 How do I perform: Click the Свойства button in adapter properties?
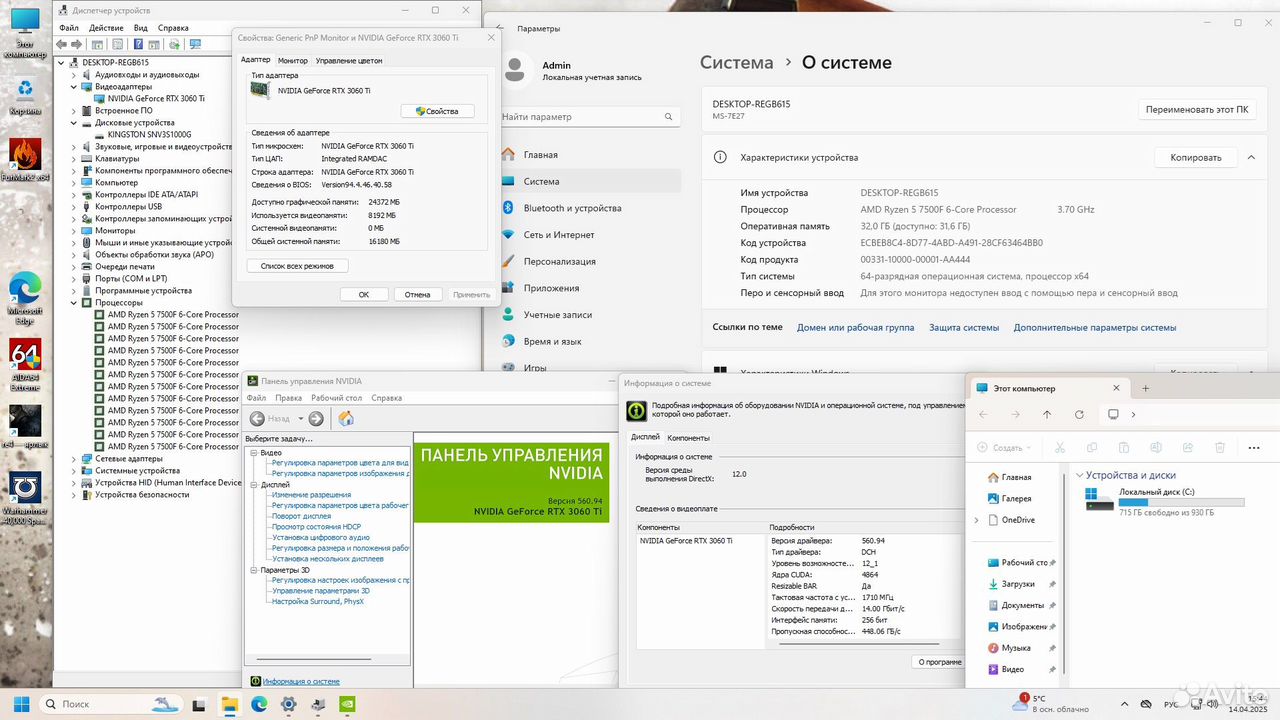coord(437,111)
